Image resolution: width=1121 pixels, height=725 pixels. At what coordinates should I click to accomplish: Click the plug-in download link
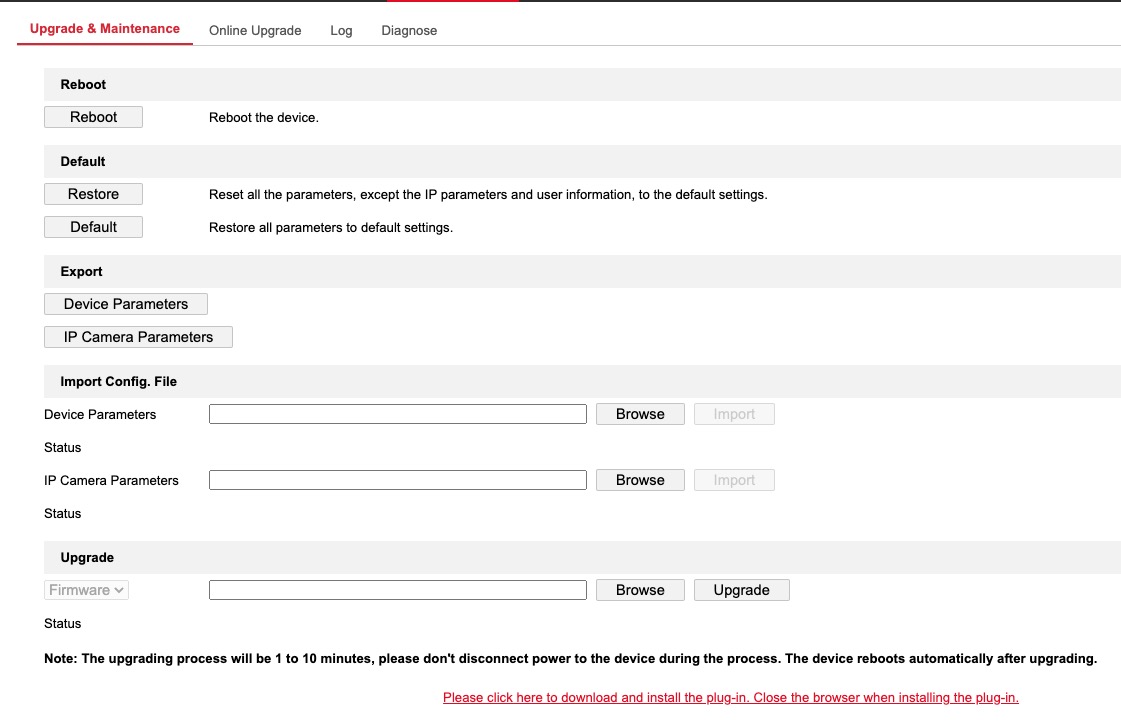(x=731, y=697)
